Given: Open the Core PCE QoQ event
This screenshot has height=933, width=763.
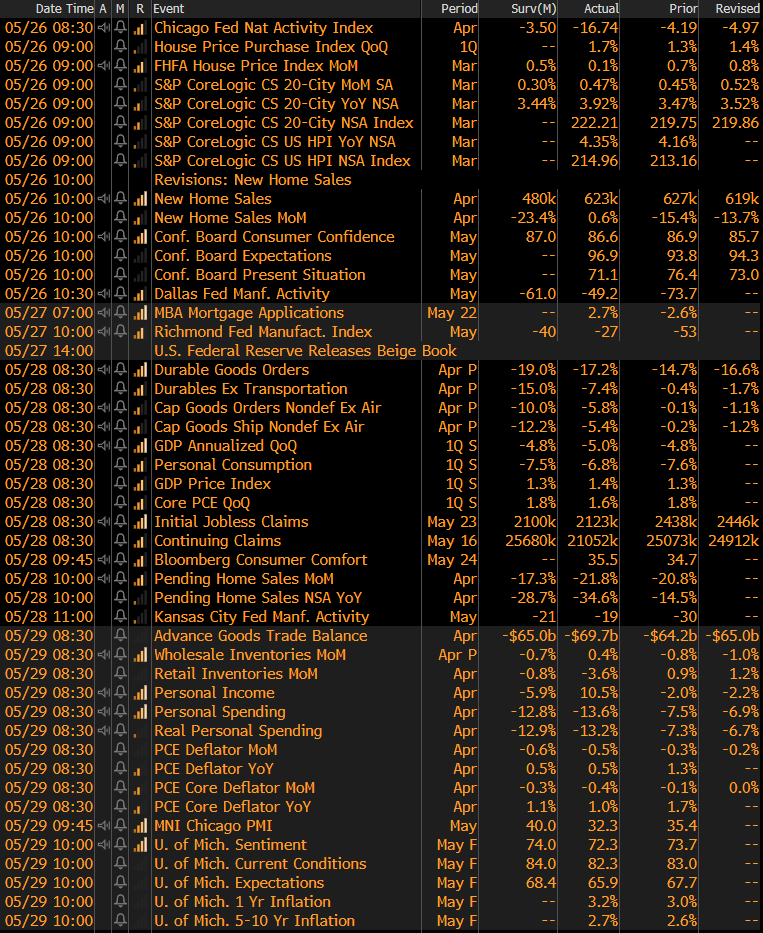Looking at the screenshot, I should pyautogui.click(x=202, y=503).
